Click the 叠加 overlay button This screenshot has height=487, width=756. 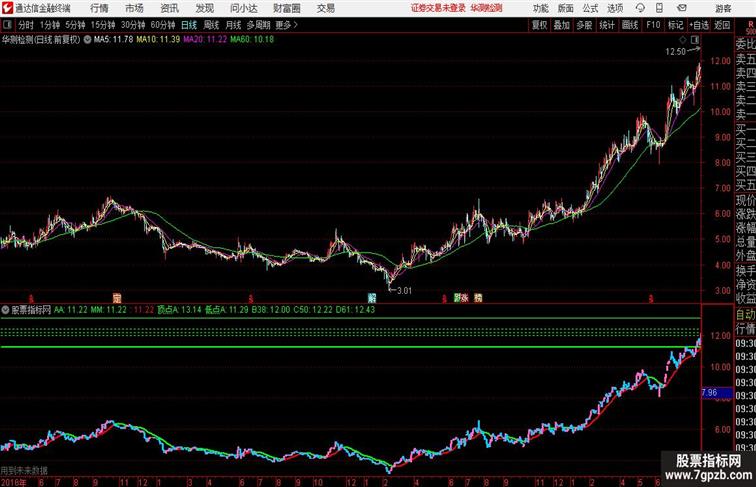tap(561, 25)
